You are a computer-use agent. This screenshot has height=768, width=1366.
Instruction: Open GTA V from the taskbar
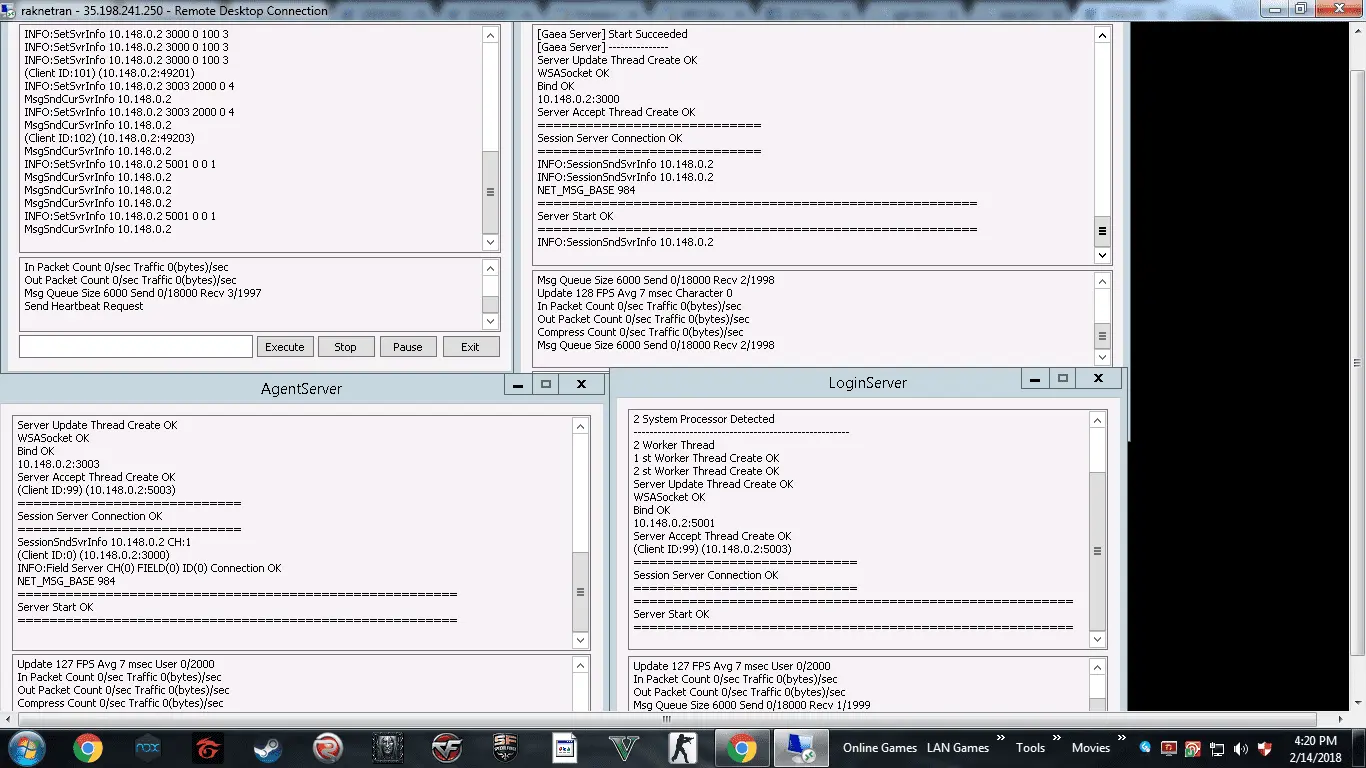point(623,748)
